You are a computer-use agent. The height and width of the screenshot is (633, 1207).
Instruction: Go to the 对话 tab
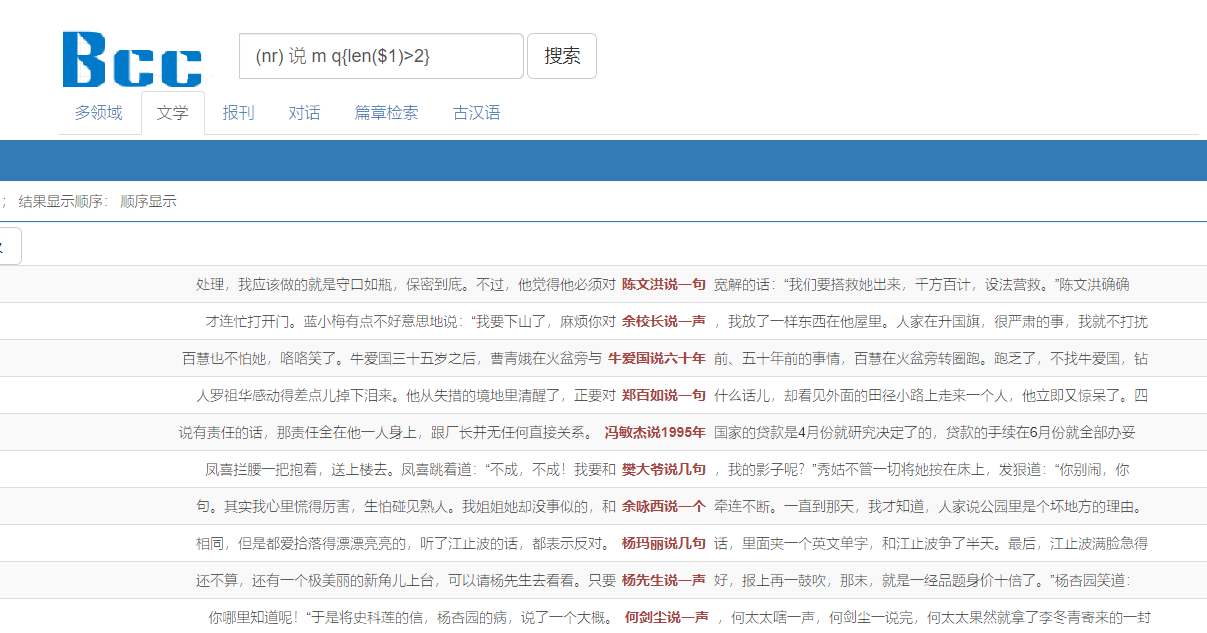(304, 113)
